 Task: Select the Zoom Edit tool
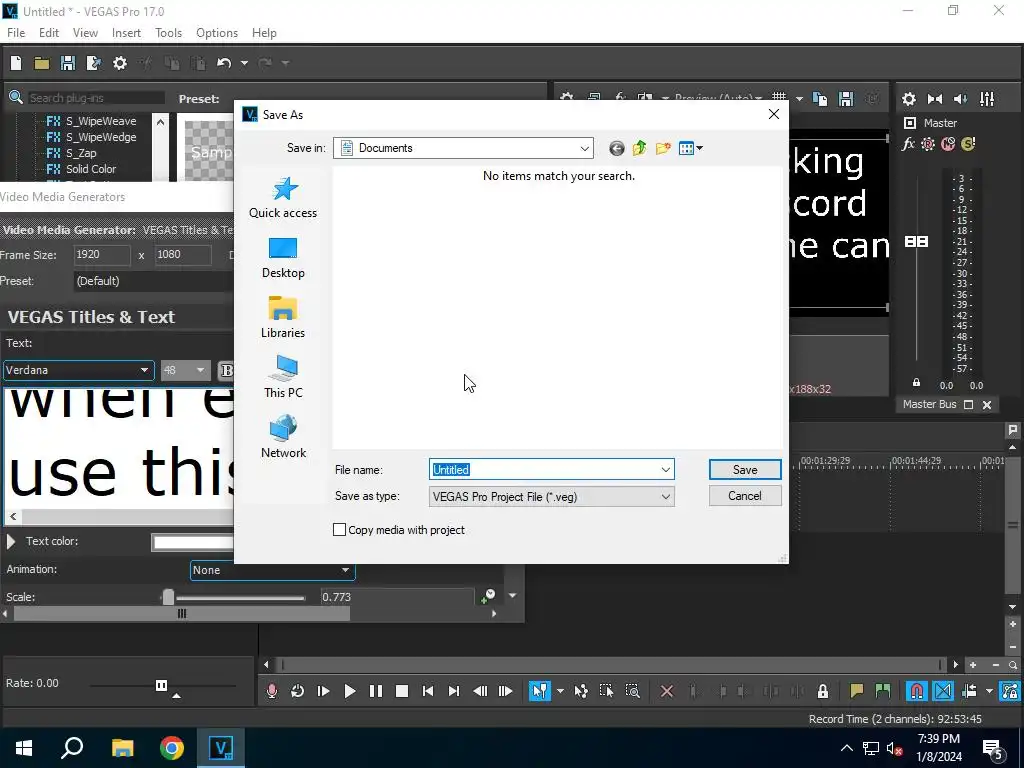pos(632,691)
